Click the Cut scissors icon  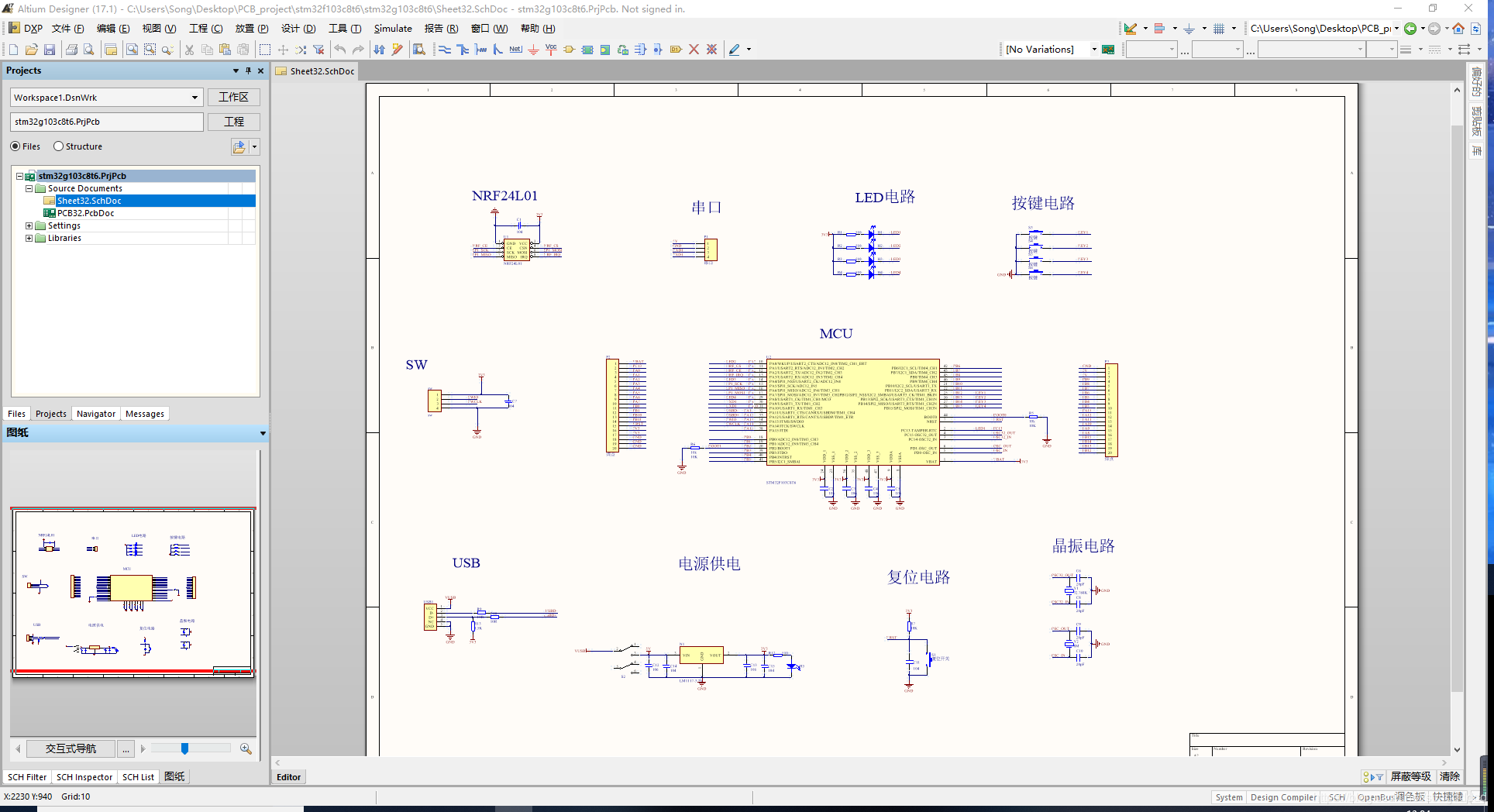tap(189, 50)
